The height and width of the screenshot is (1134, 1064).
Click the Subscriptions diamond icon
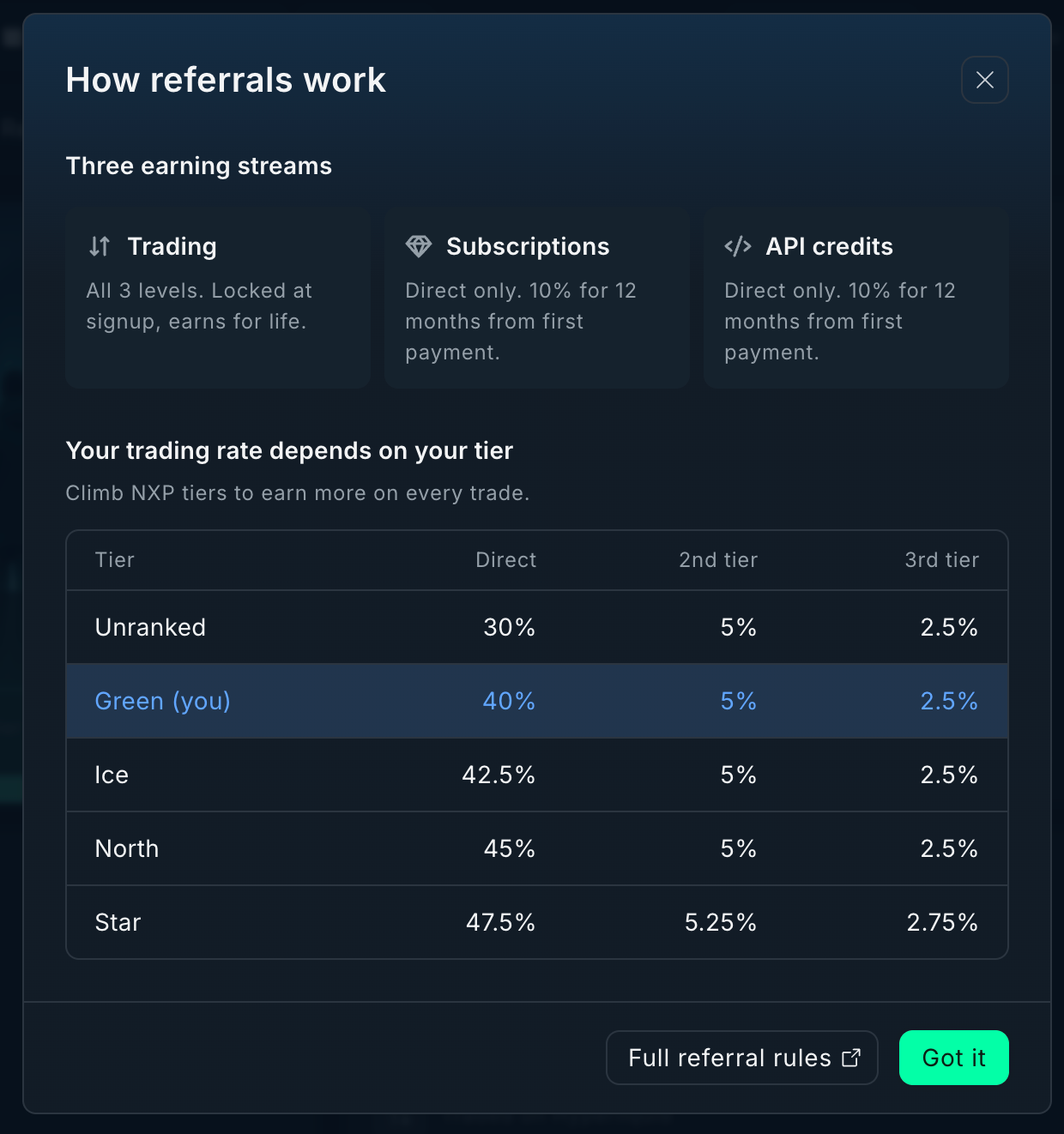click(x=419, y=246)
